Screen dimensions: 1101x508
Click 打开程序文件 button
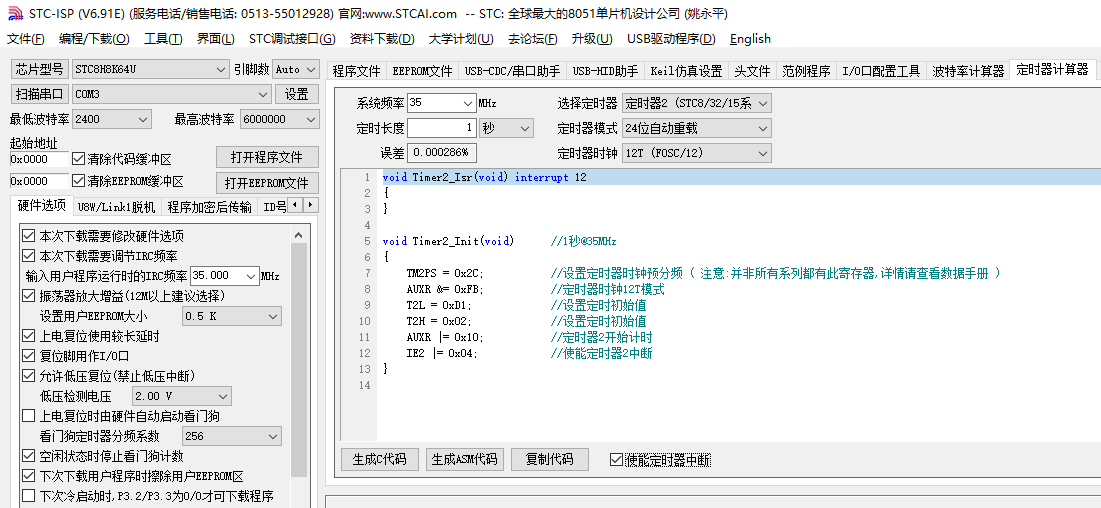point(267,157)
